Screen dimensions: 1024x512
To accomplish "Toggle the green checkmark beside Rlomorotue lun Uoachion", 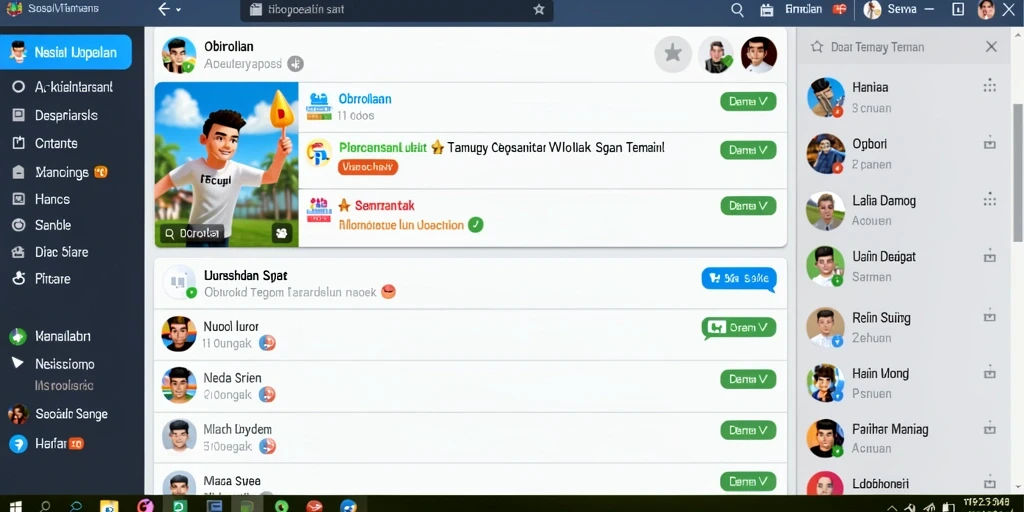I will [x=476, y=225].
